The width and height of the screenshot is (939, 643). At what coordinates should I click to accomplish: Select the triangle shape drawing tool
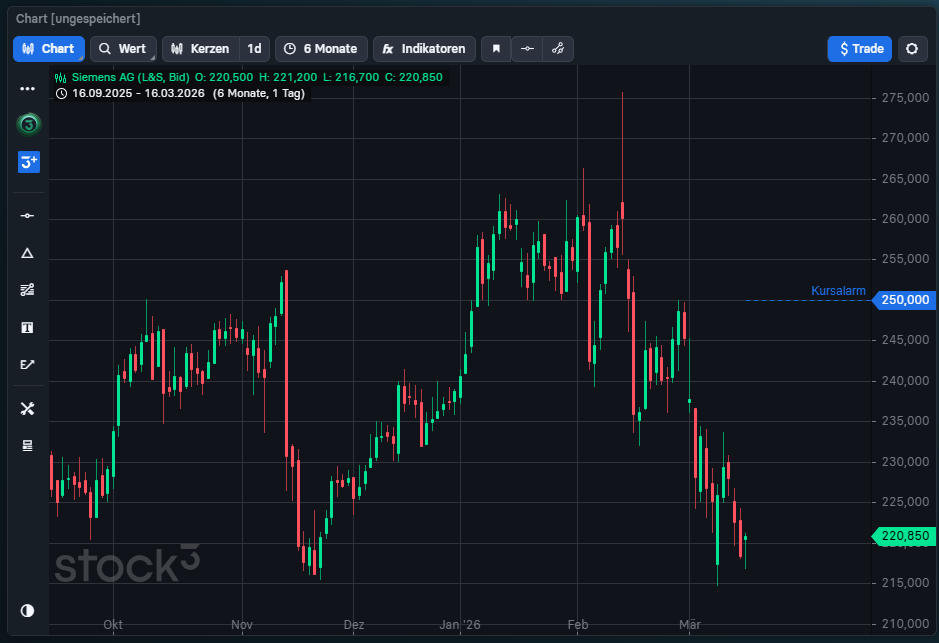pyautogui.click(x=28, y=253)
